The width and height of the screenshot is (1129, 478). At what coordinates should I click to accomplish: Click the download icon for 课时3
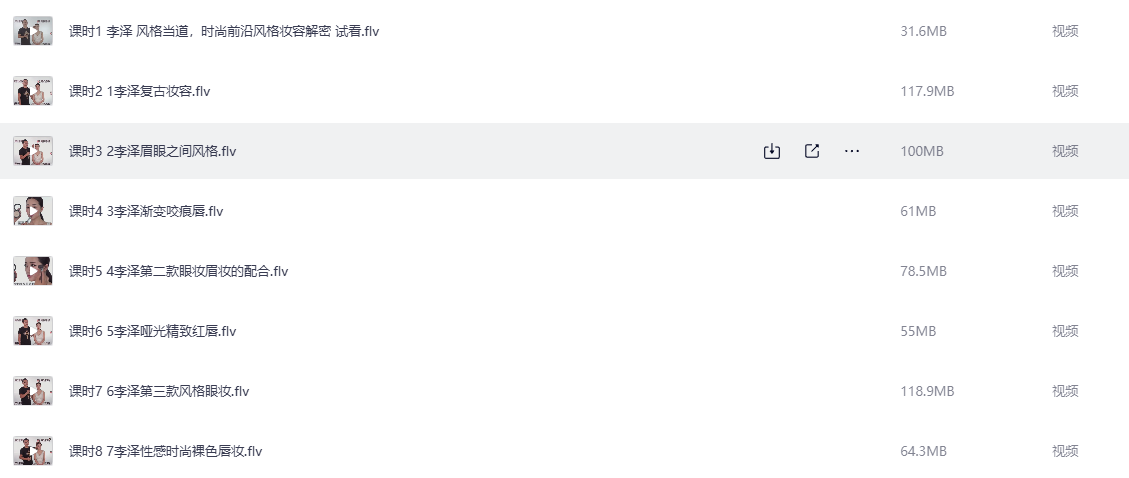click(771, 151)
